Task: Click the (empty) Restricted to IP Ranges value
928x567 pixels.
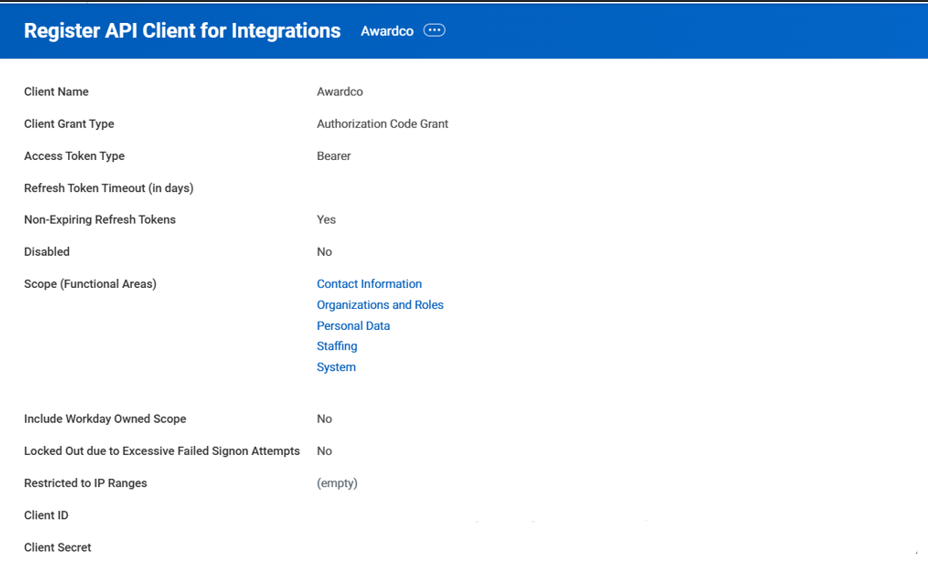Action: coord(337,483)
